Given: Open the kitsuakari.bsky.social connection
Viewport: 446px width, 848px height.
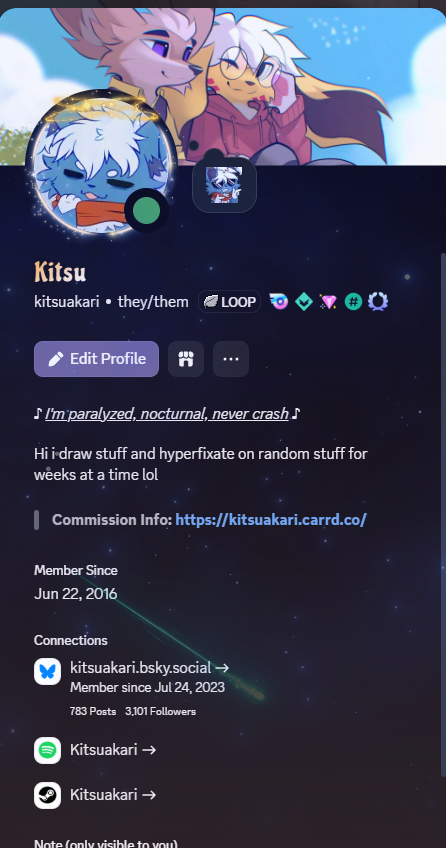Looking at the screenshot, I should click(149, 668).
